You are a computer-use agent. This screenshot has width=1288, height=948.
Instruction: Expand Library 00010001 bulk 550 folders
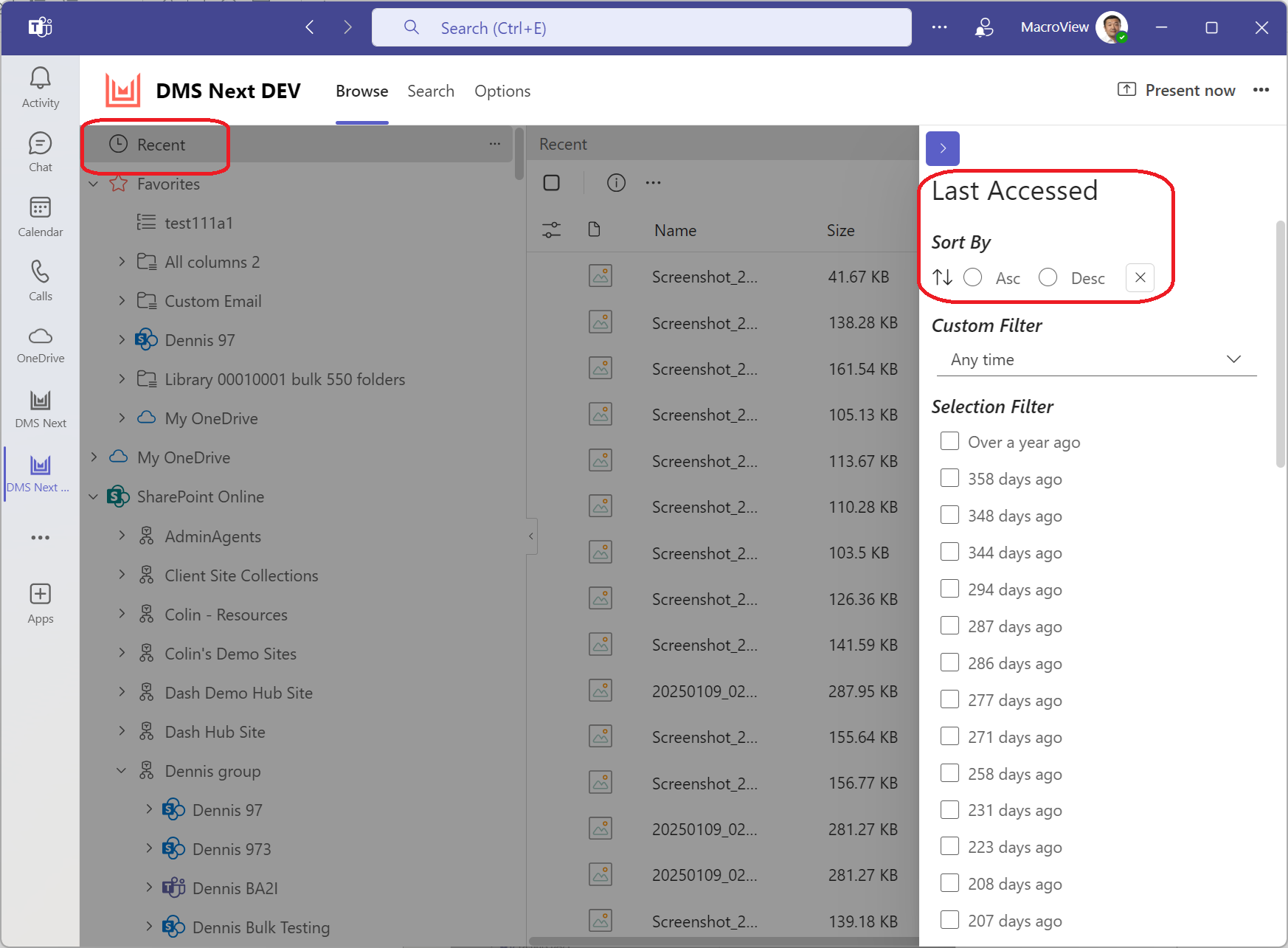point(122,378)
